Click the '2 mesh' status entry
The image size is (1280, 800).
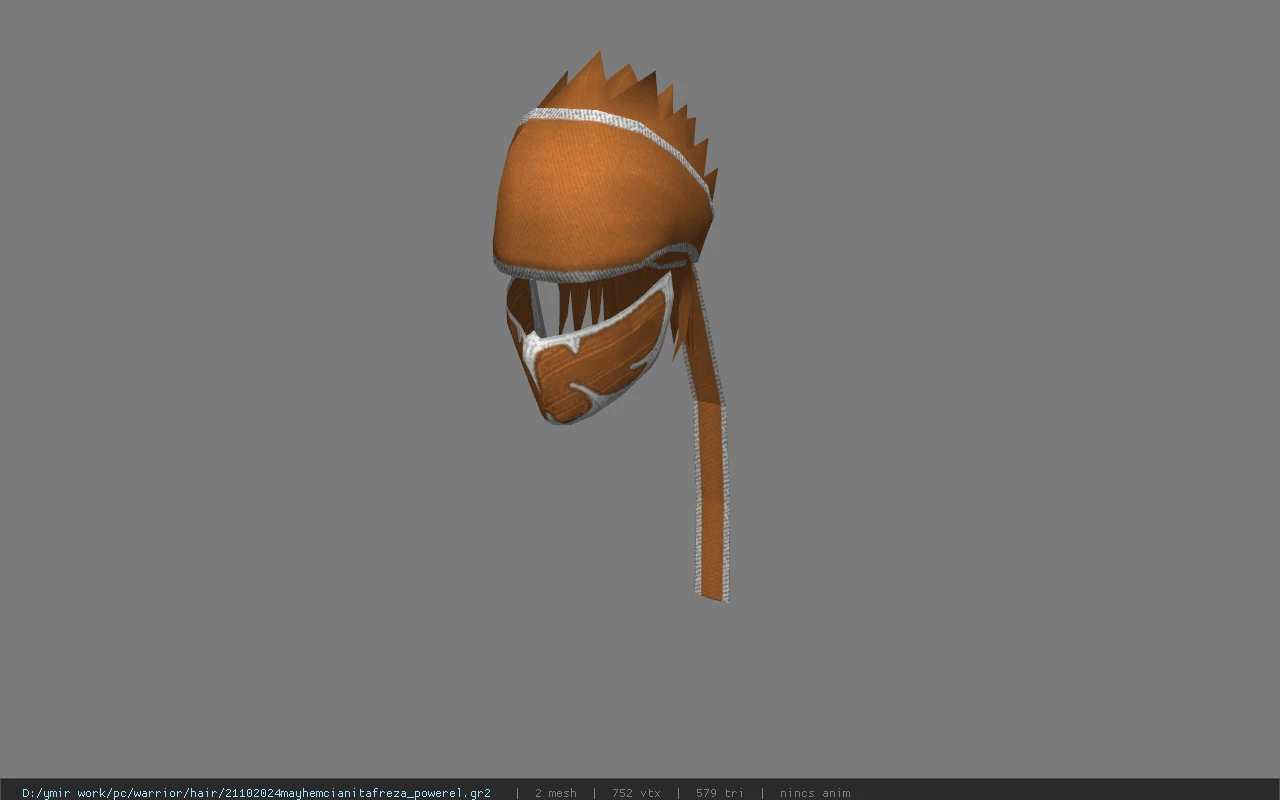pos(555,793)
